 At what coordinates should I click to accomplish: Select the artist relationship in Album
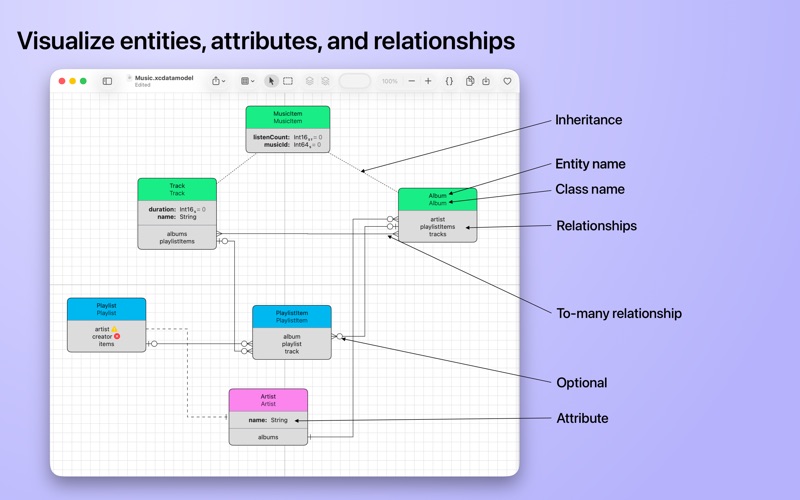[437, 219]
